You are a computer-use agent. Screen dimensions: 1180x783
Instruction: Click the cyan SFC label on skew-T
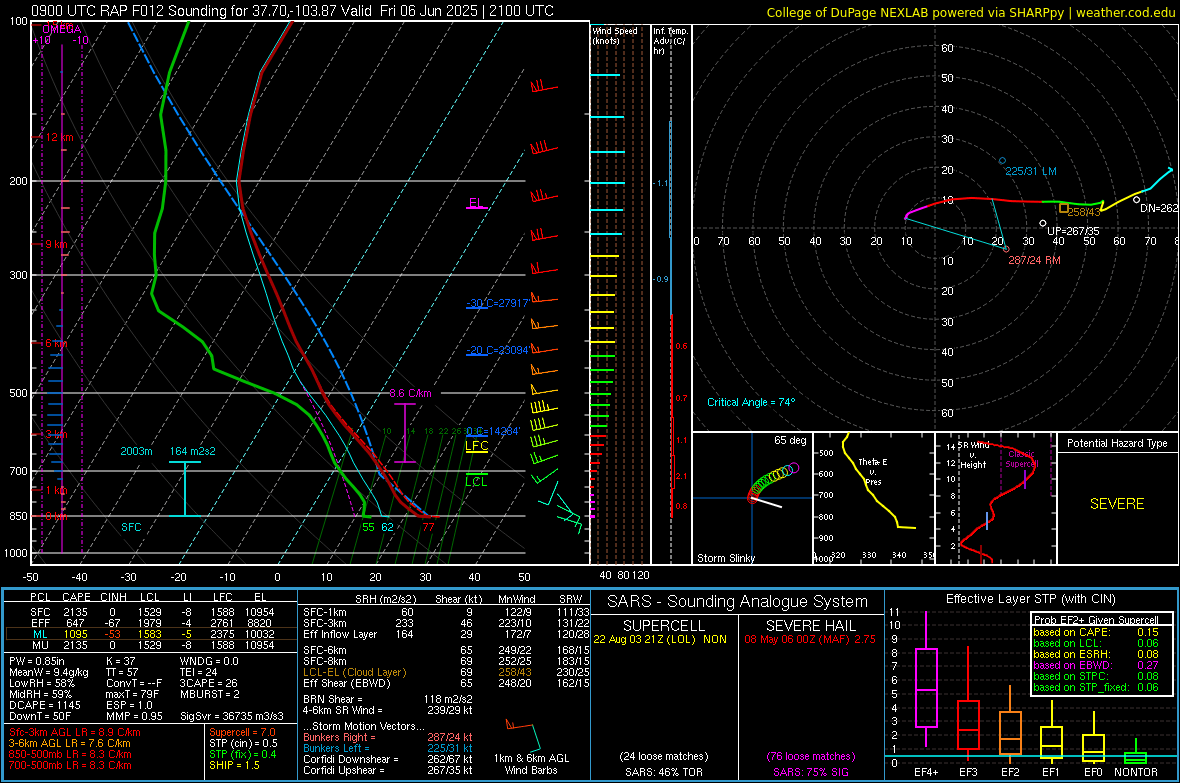click(131, 527)
